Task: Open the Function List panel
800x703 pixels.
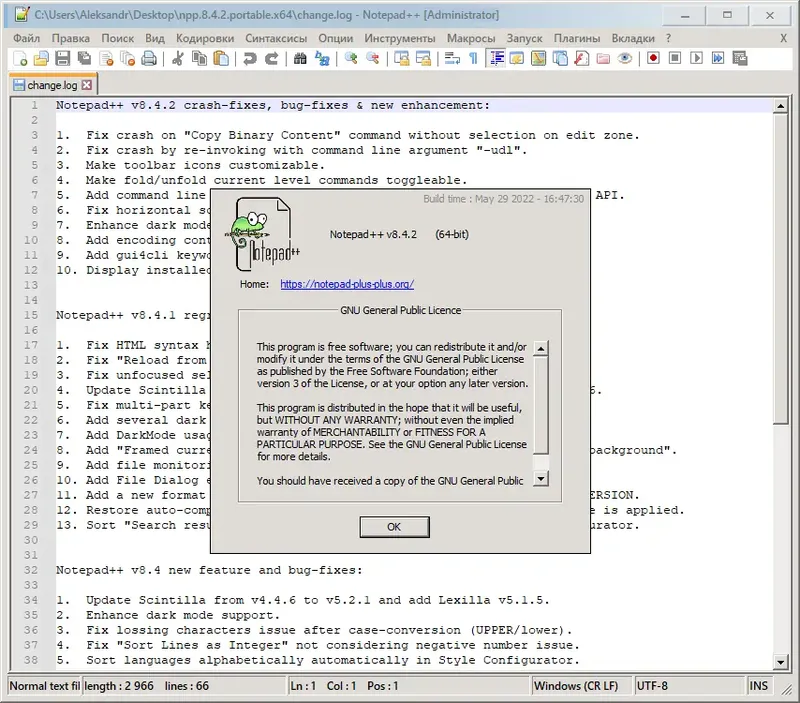Action: tap(581, 59)
